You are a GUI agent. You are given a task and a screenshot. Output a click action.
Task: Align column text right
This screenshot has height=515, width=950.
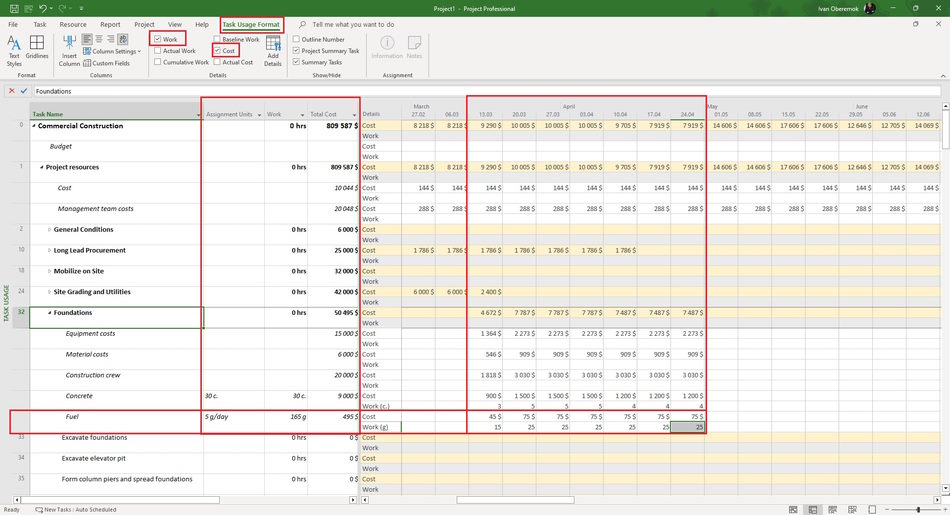[x=110, y=39]
